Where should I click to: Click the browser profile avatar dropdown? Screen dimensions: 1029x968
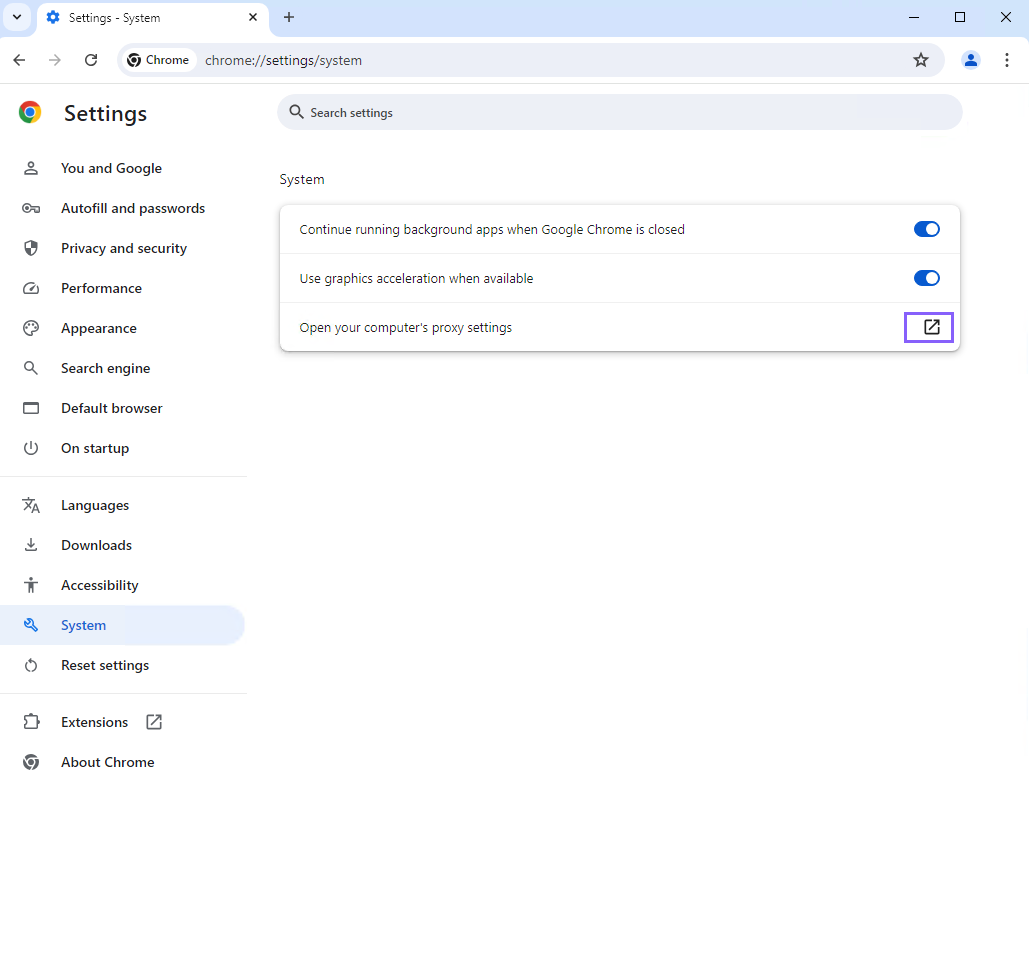[970, 60]
